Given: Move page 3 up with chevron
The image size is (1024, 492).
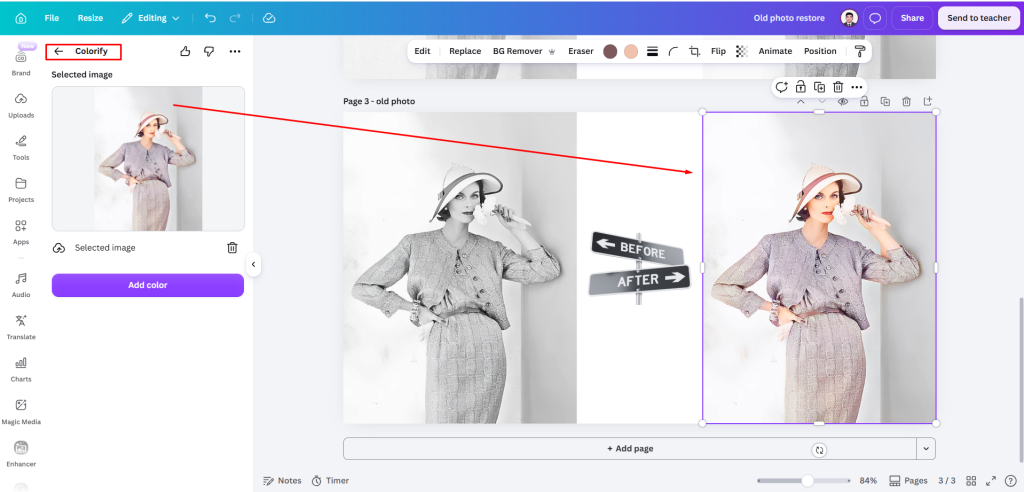Looking at the screenshot, I should click(801, 101).
